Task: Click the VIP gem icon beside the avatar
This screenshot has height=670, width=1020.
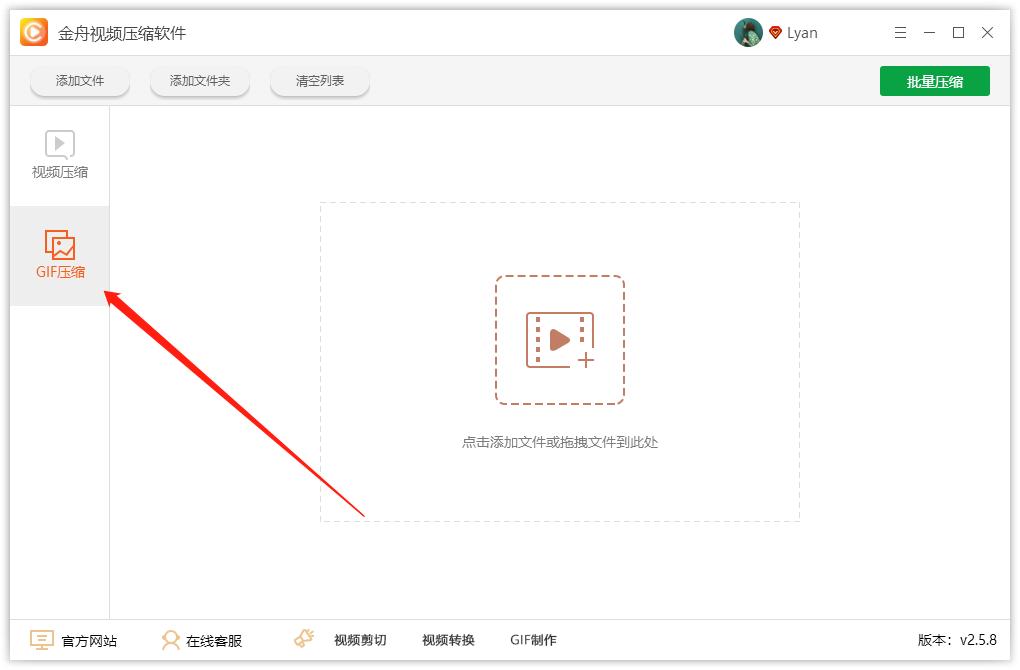Action: click(777, 32)
